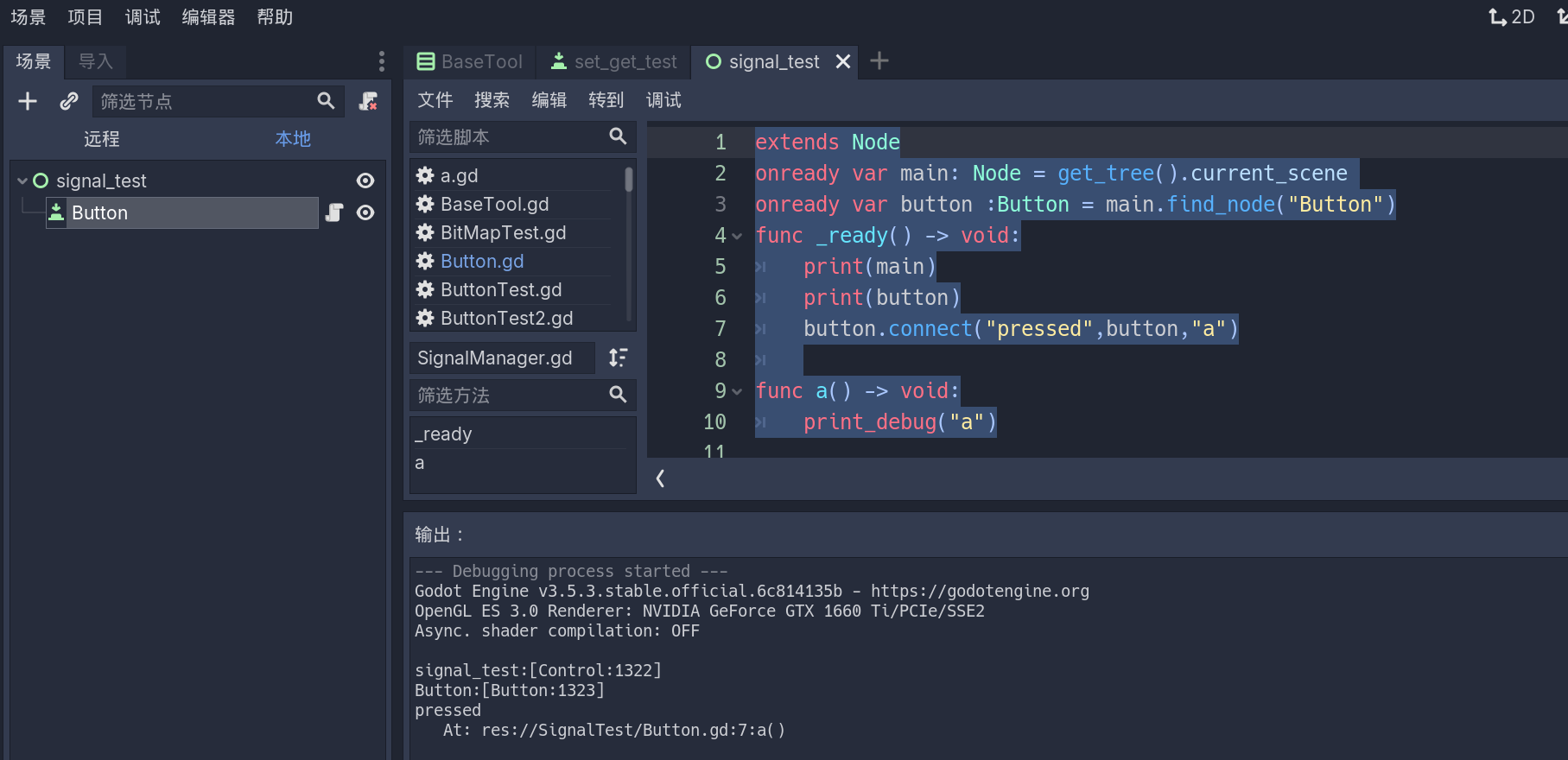The image size is (1568, 760).
Task: Click the gear icon beside BaseTool.gd
Action: tap(425, 204)
